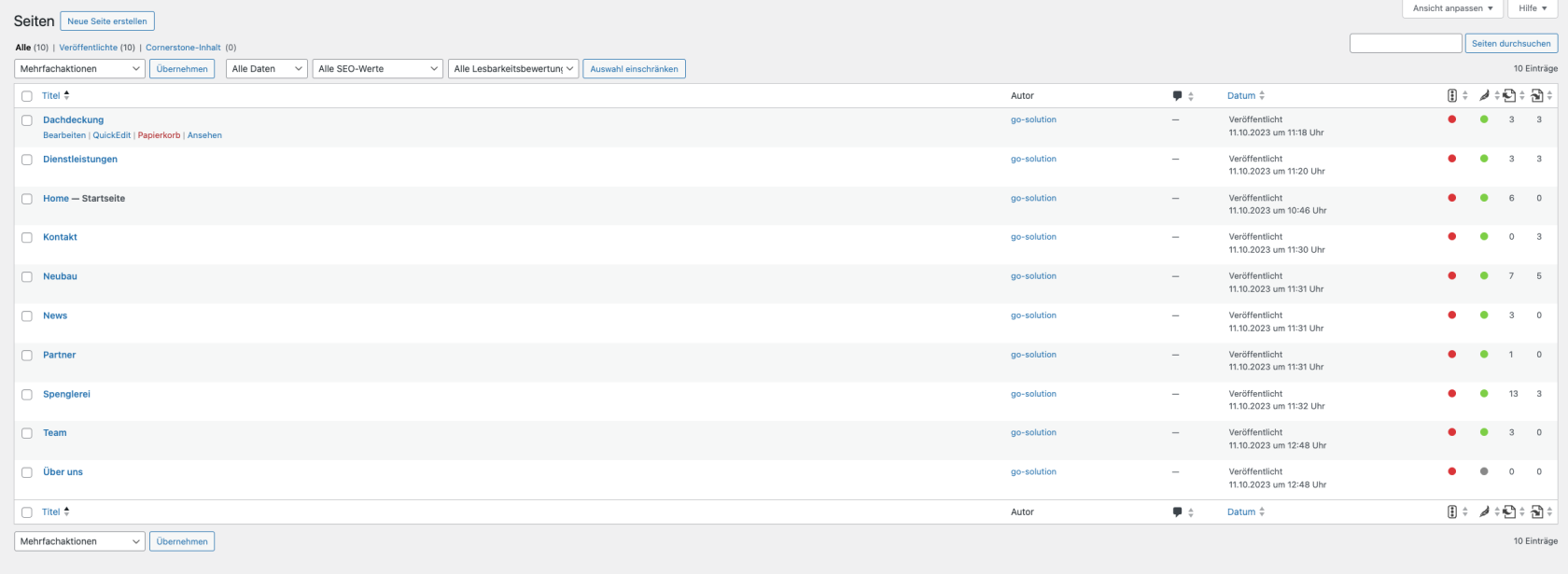Select the Dachdeckung page checkbox
The image size is (1568, 574).
27,120
